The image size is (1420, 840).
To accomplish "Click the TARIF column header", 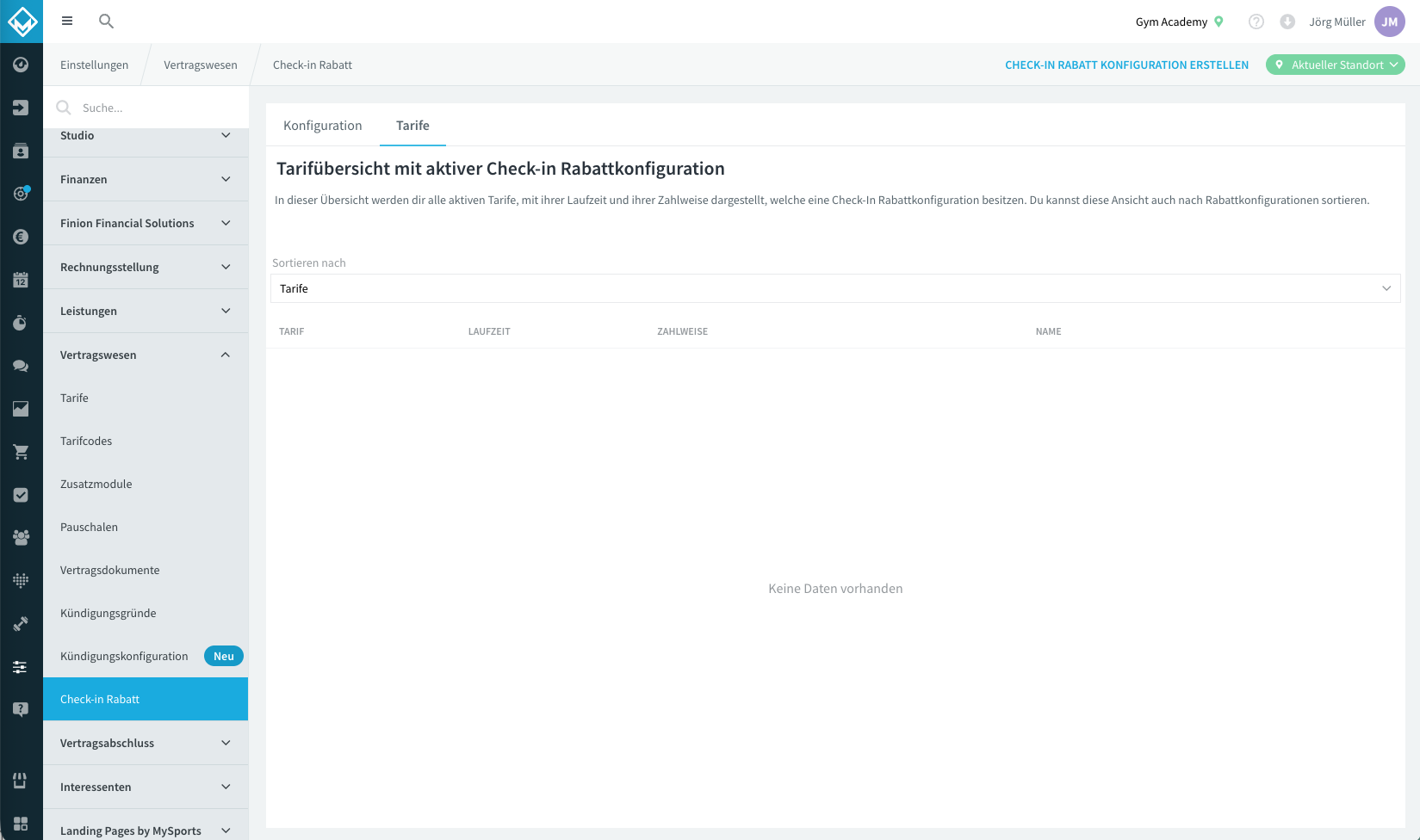I will click(x=292, y=331).
